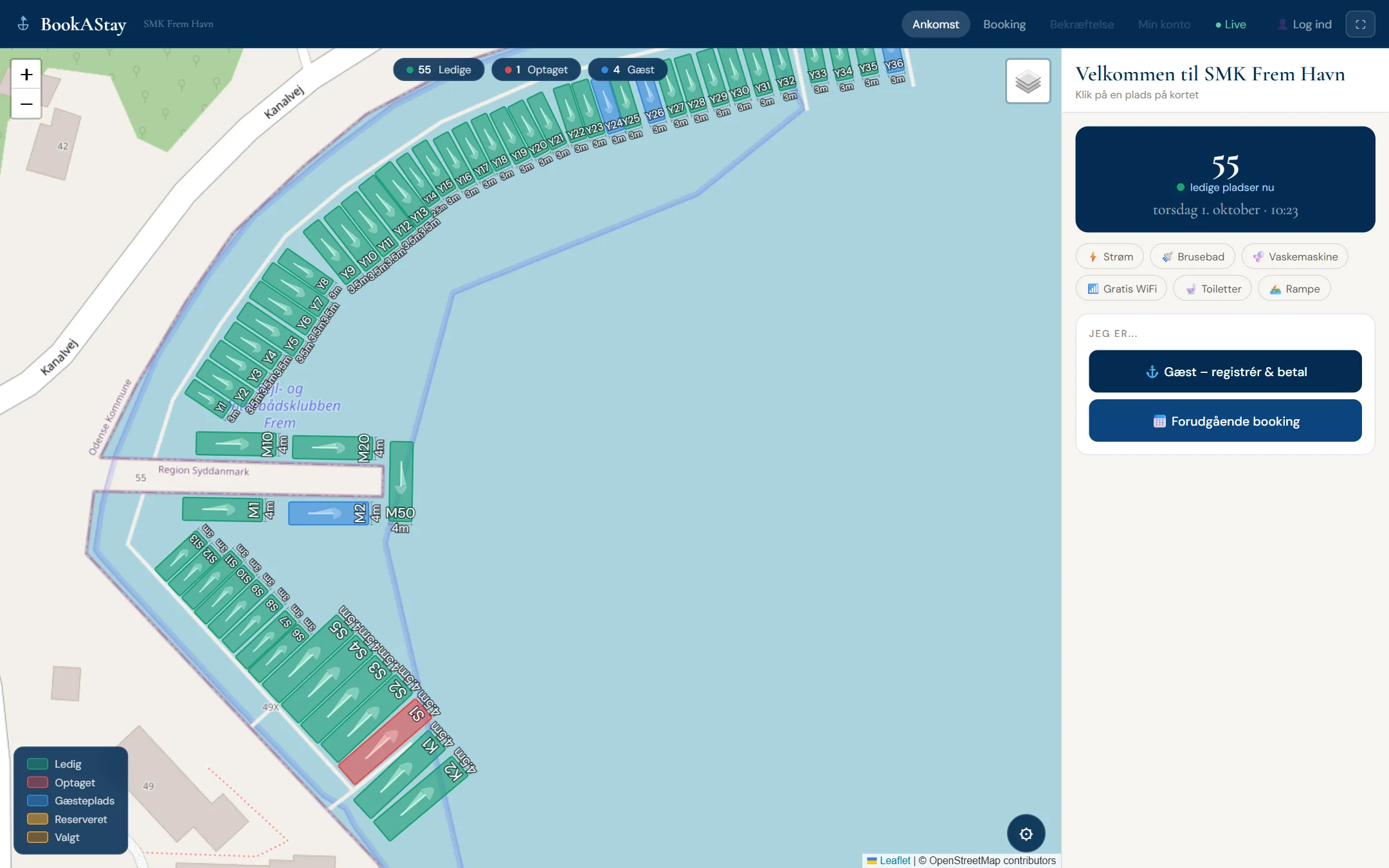Click Gæst – registrér & betal button
Screen dimensions: 1389x868
pos(1225,372)
